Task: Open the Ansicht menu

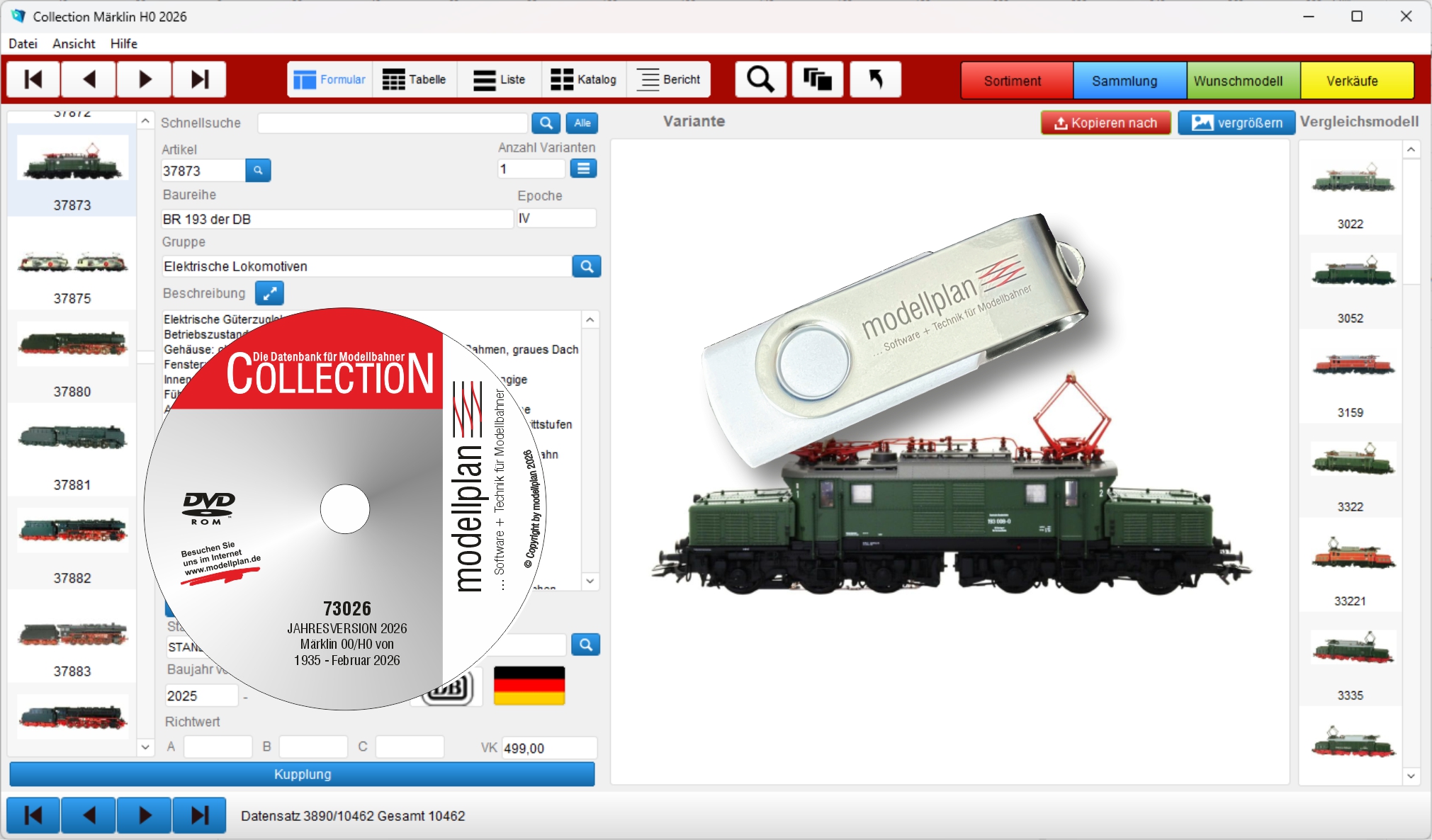Action: 74,44
